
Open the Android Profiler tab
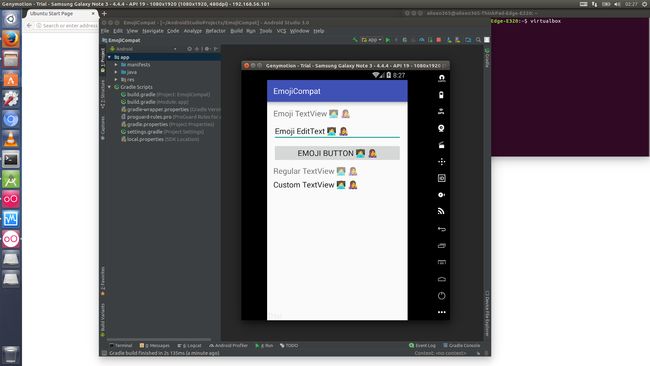(228, 346)
